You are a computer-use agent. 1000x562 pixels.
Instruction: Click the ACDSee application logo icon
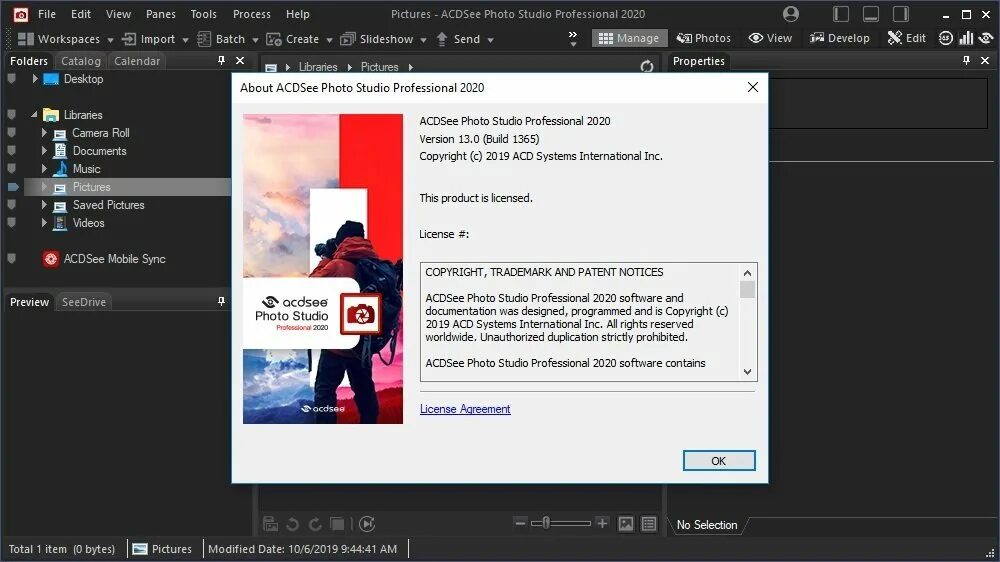point(20,14)
